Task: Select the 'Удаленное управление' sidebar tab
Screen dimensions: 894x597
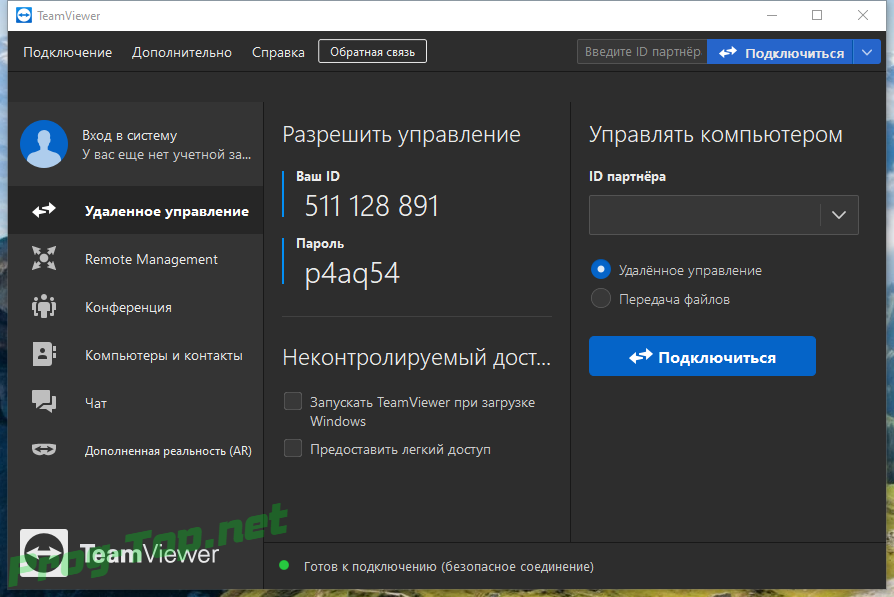Action: (x=136, y=210)
